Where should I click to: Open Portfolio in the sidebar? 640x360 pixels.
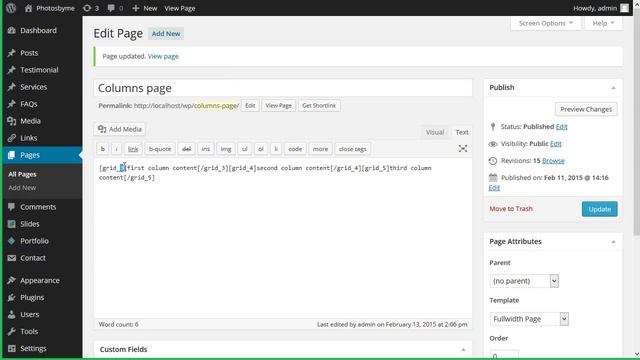click(x=34, y=241)
